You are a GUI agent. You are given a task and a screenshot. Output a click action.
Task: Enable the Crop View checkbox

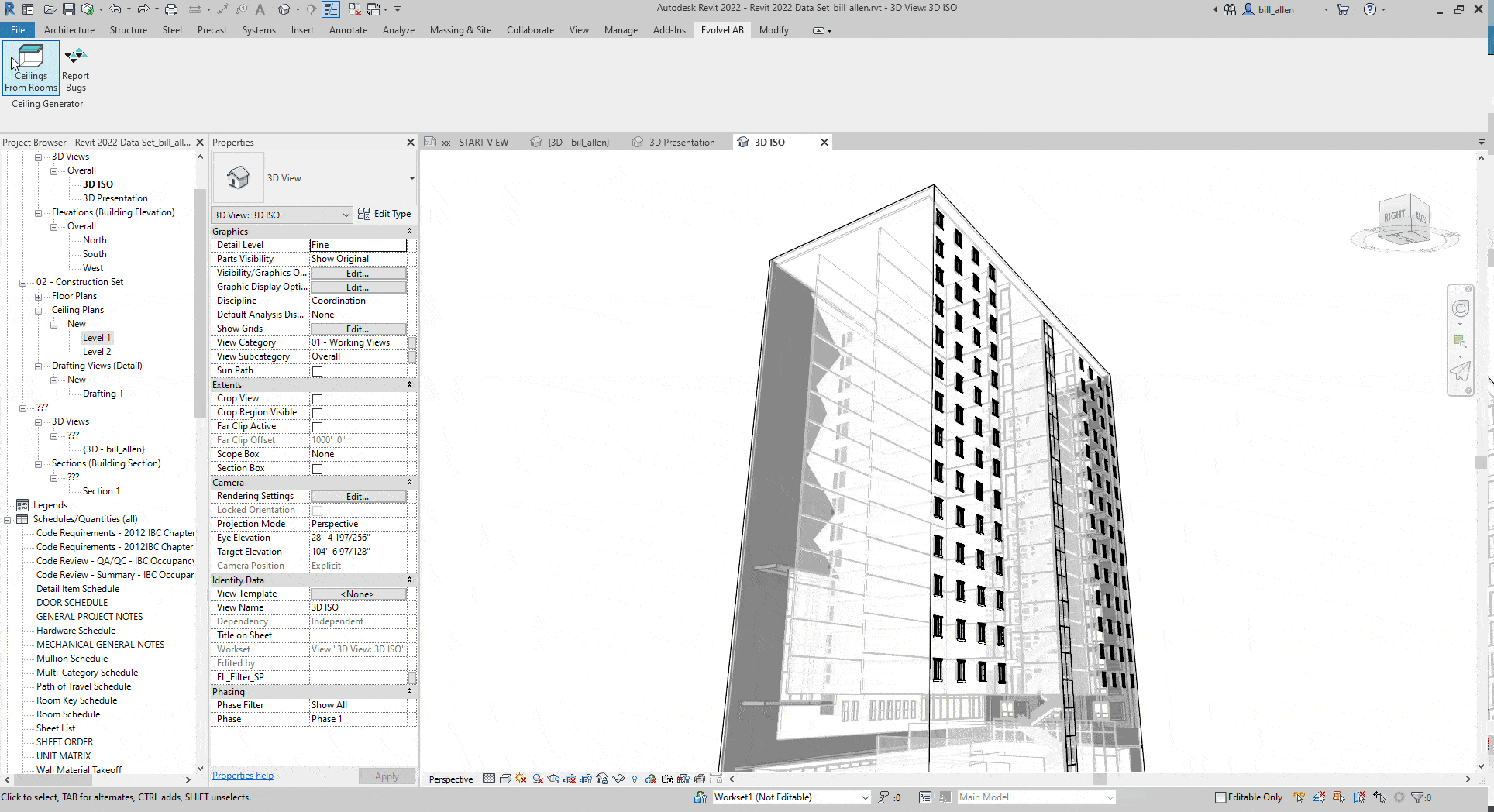317,399
